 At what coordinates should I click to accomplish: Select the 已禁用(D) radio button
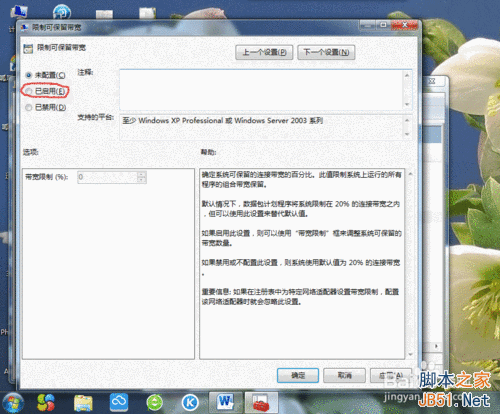(29, 107)
